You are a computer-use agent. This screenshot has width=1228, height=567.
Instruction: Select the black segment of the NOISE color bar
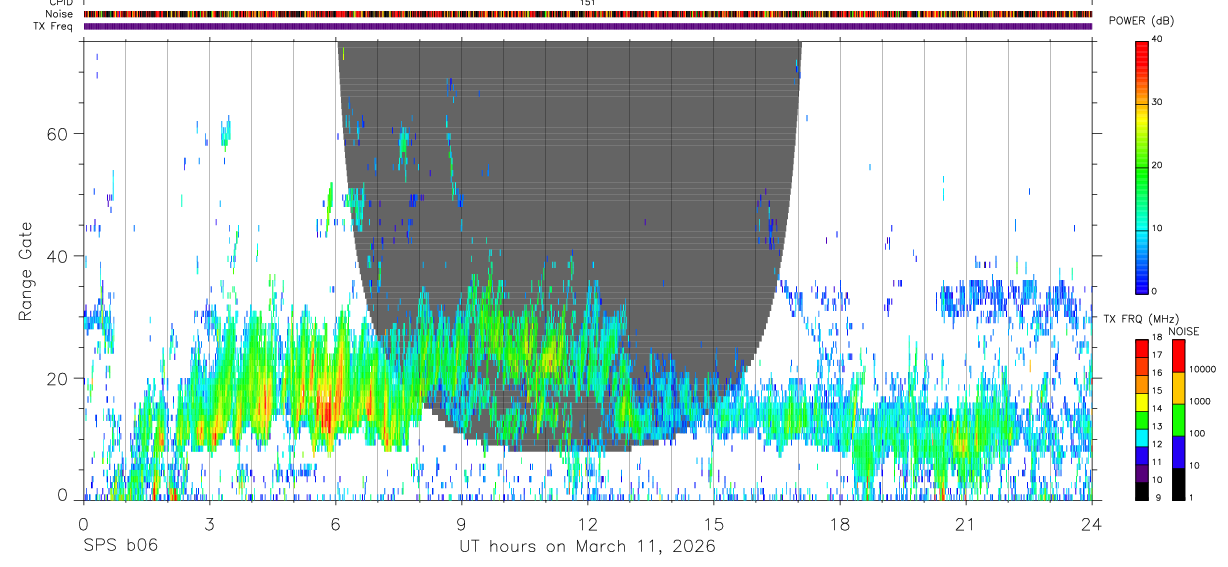(x=1179, y=484)
